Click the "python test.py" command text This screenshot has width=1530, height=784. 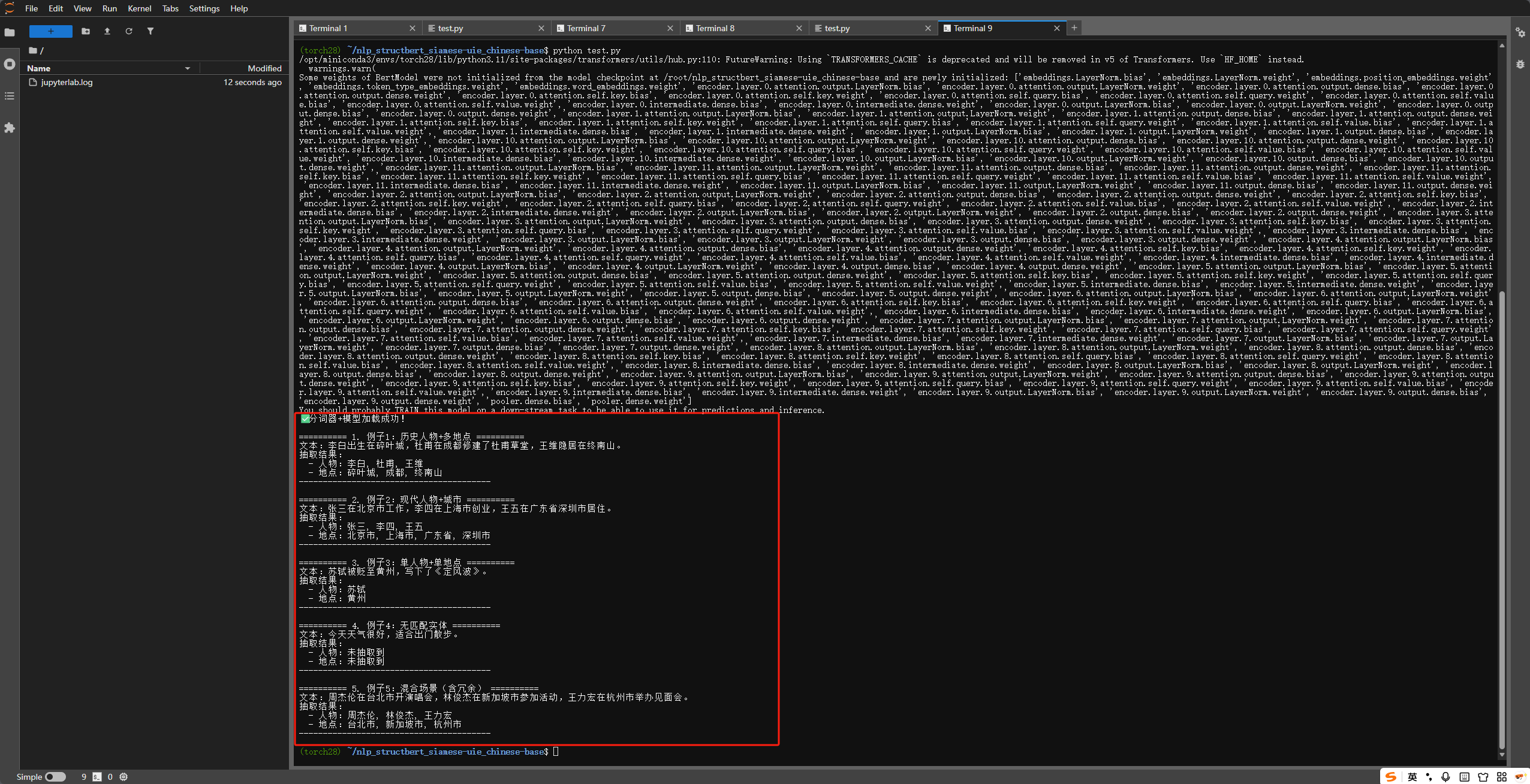(587, 51)
